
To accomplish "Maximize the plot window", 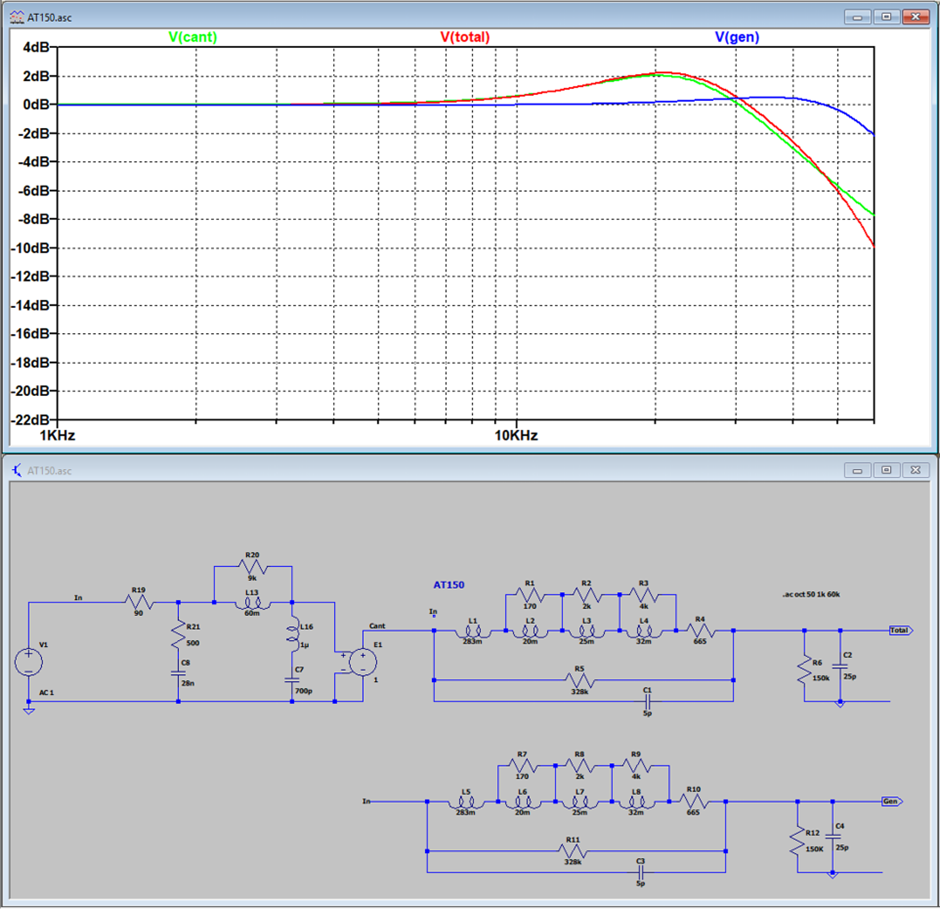I will tap(887, 17).
